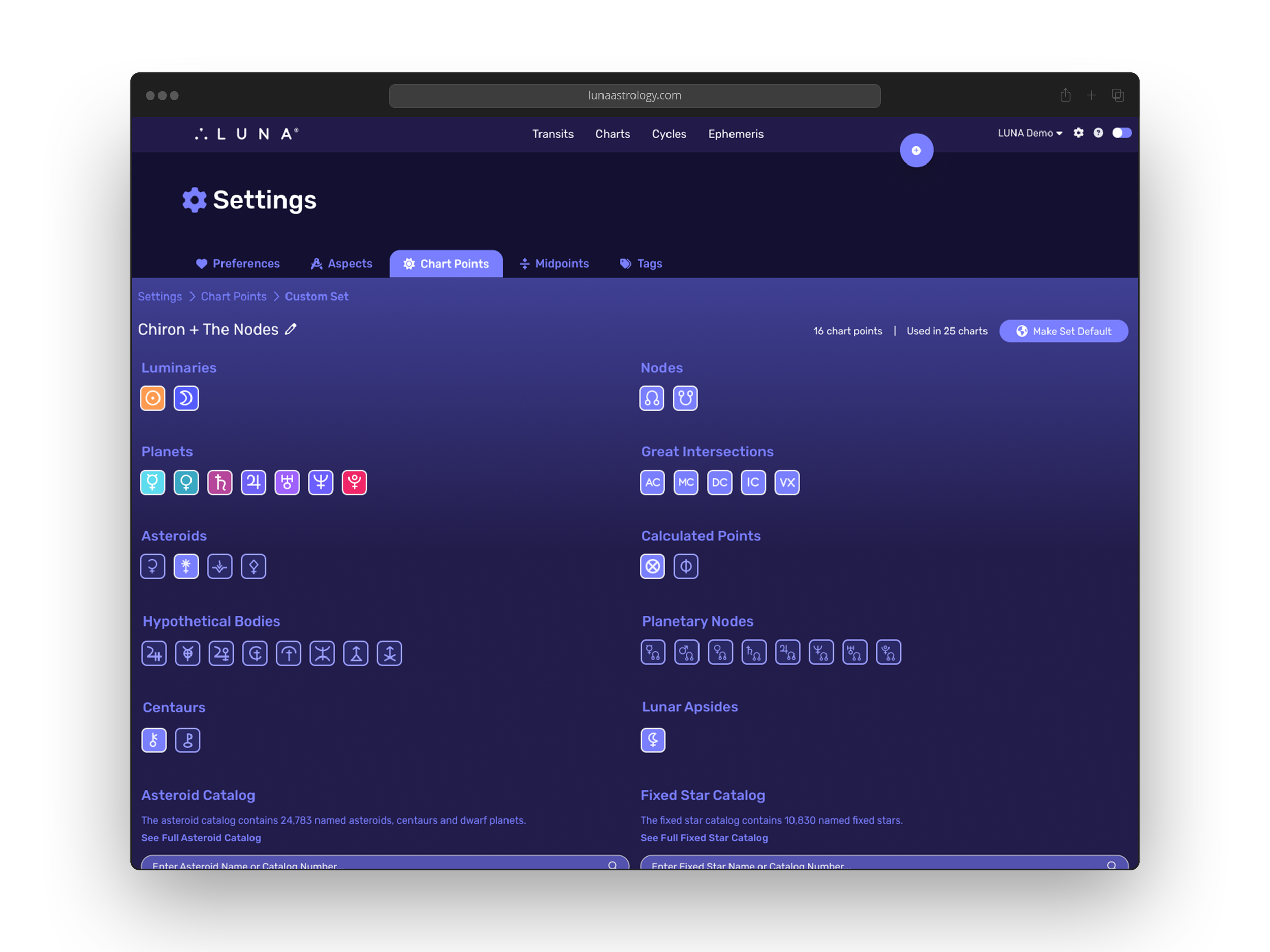Click the Pluto planet icon
The image size is (1270, 952).
pyautogui.click(x=354, y=482)
